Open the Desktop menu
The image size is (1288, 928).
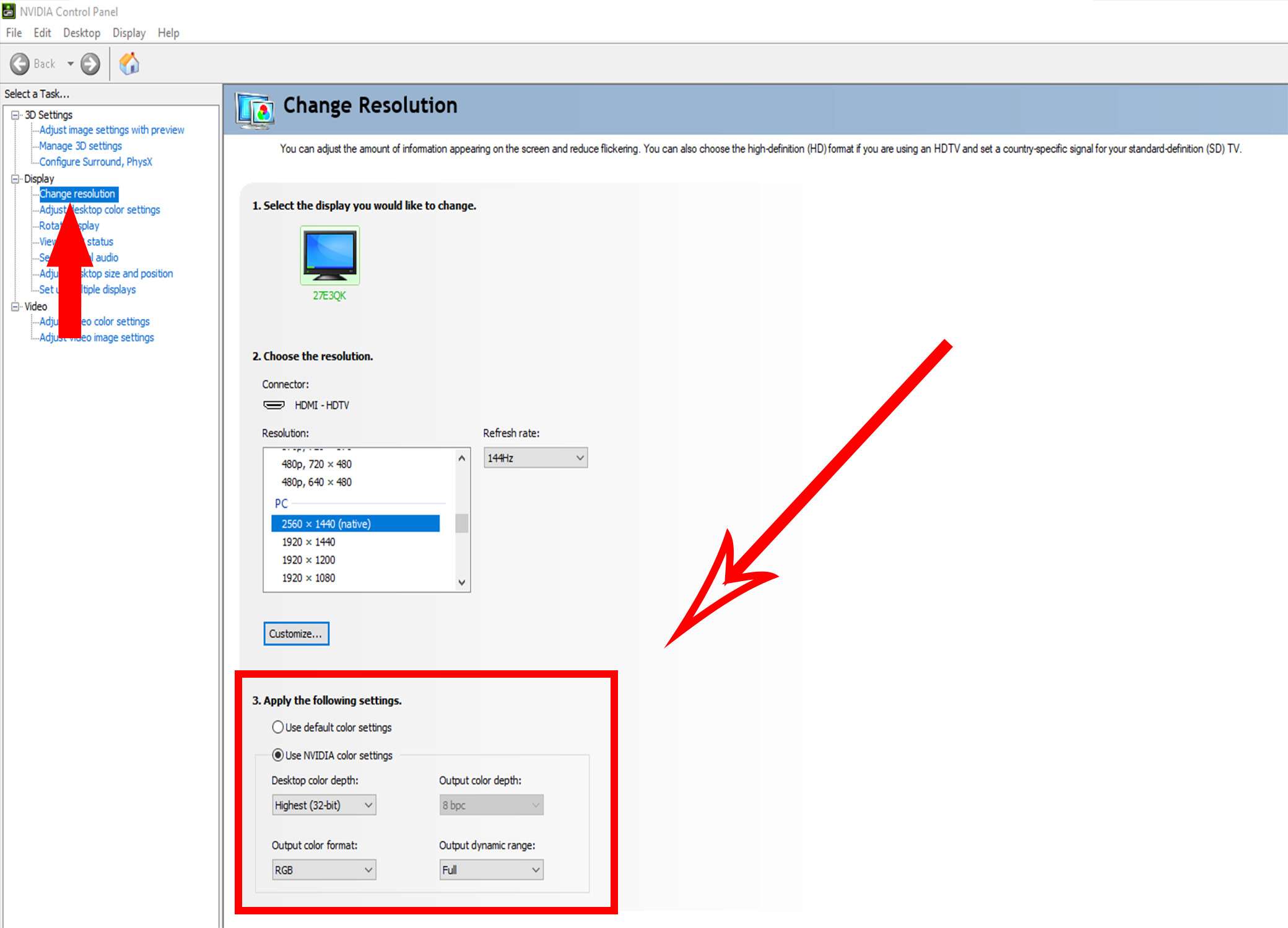82,33
